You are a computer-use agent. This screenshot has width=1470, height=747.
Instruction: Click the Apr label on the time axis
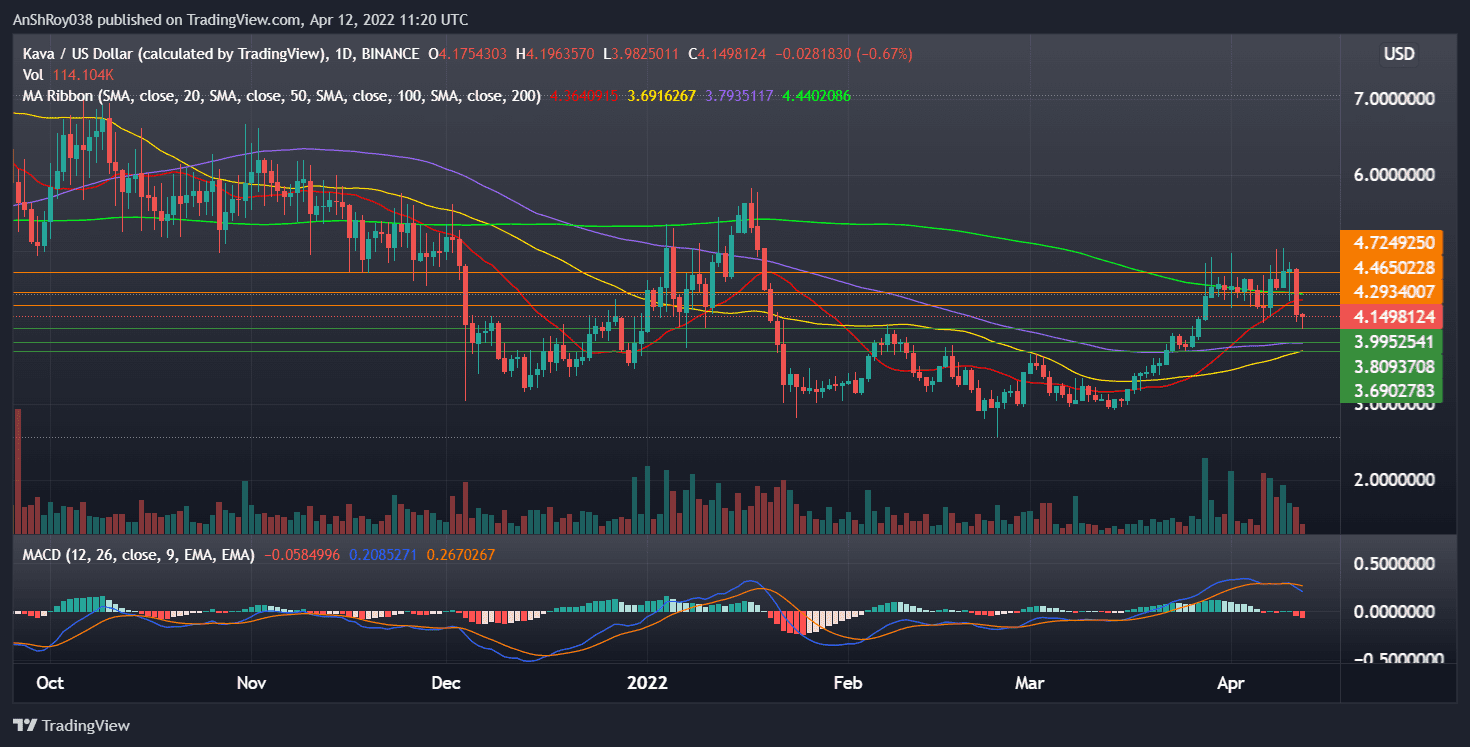[x=1231, y=683]
